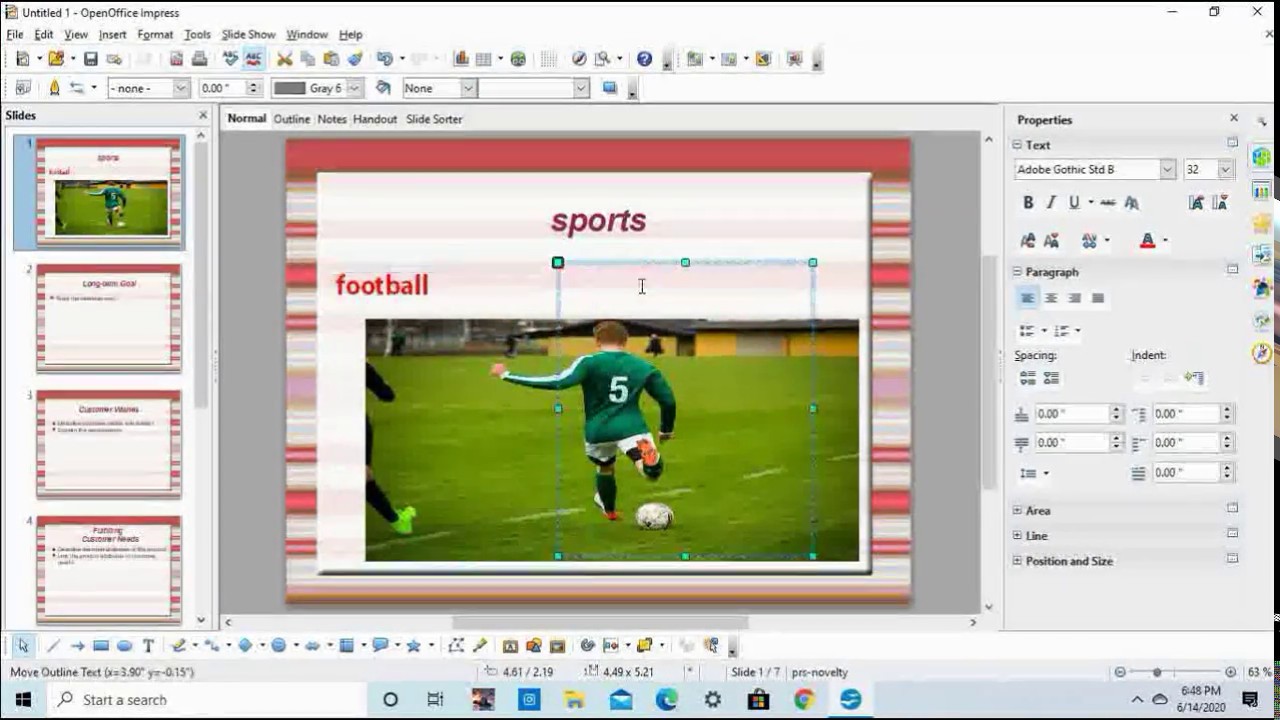This screenshot has height=720, width=1280.
Task: Set paragraph alignment to left
Action: tap(1027, 298)
